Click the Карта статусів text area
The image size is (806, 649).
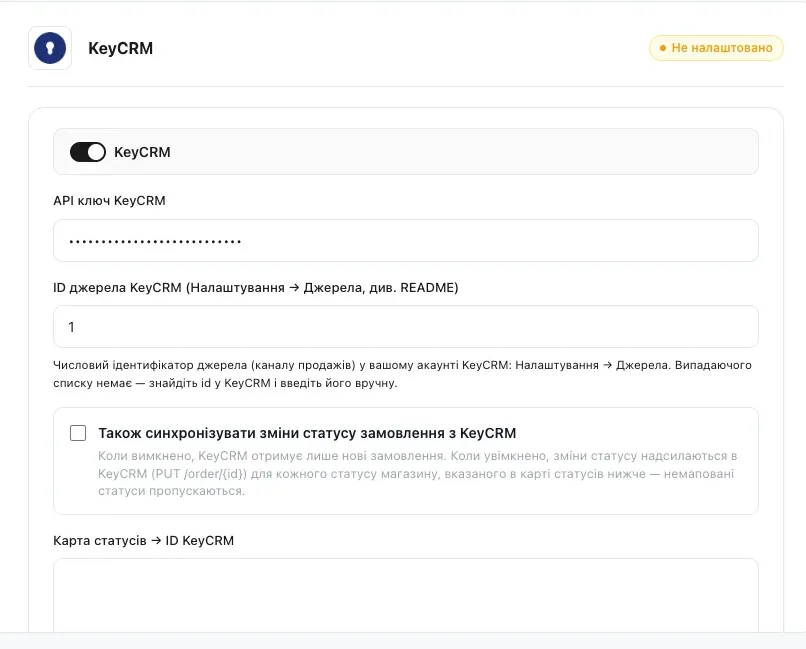pyautogui.click(x=406, y=595)
